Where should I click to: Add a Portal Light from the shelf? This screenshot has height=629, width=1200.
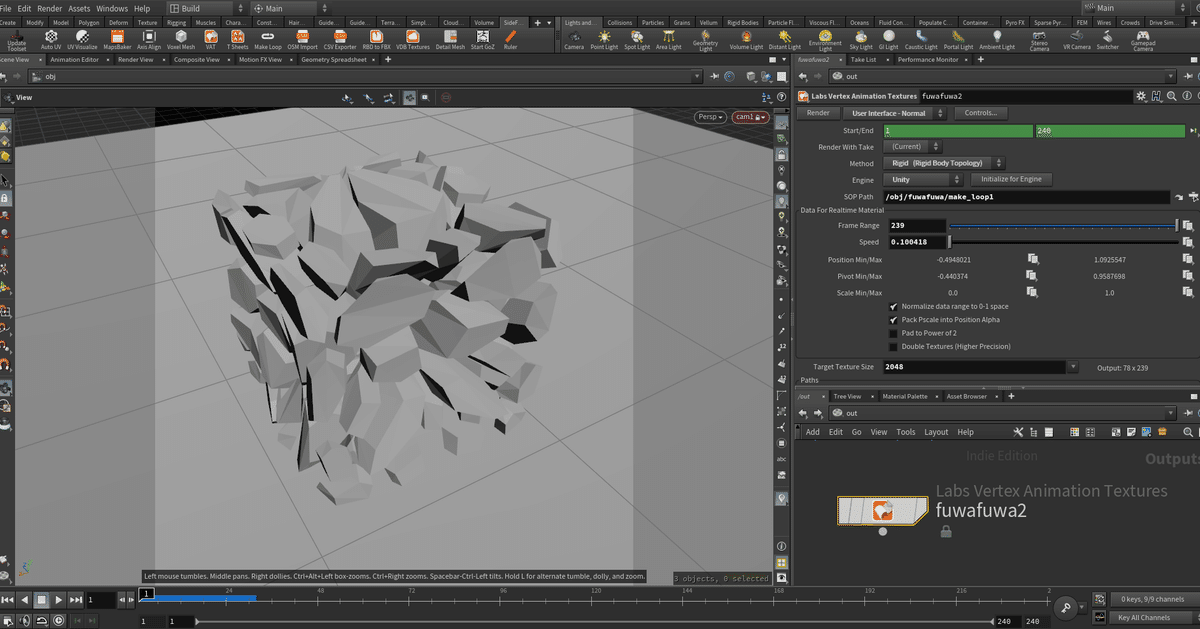pyautogui.click(x=958, y=39)
